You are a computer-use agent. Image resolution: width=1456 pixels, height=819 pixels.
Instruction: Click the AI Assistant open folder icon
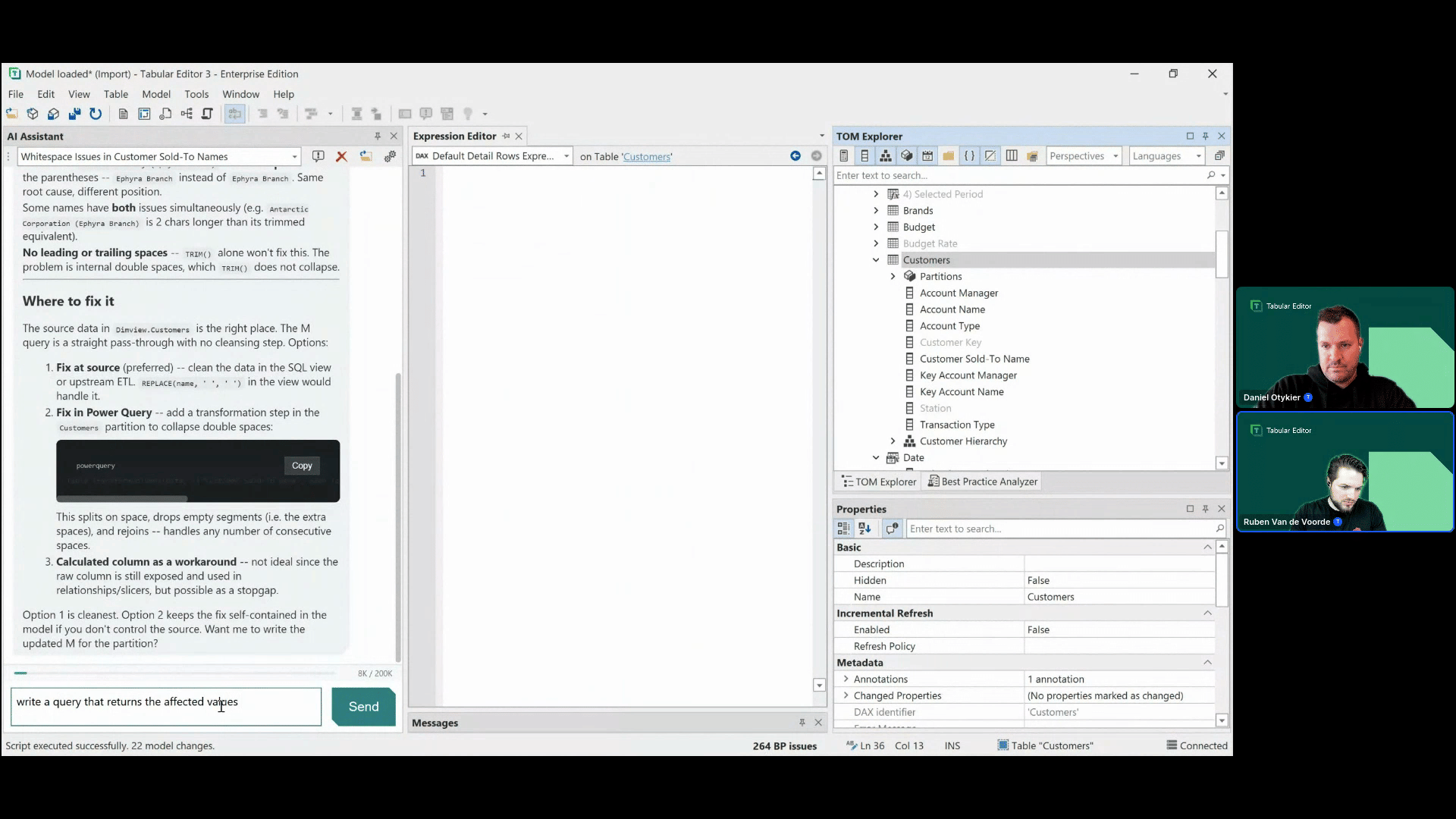366,156
